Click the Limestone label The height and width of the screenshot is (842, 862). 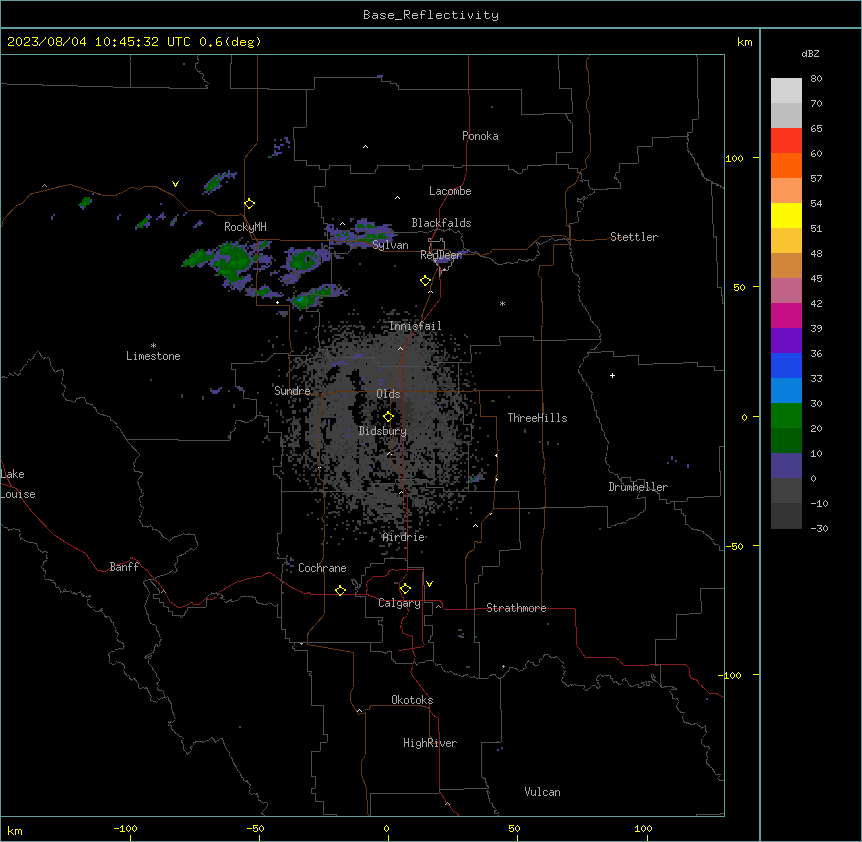click(153, 356)
